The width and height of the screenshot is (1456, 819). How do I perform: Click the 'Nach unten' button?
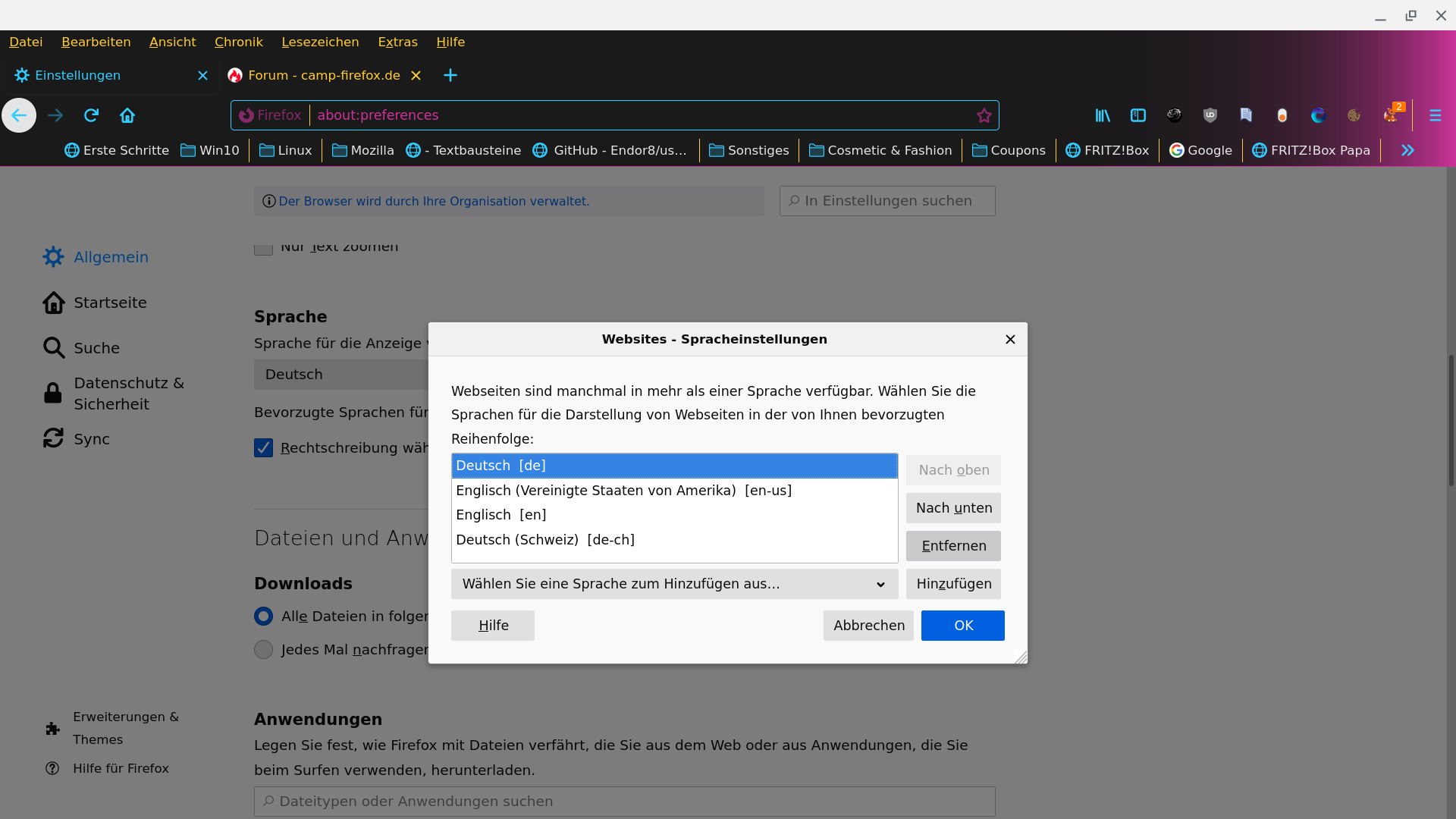[x=953, y=508]
